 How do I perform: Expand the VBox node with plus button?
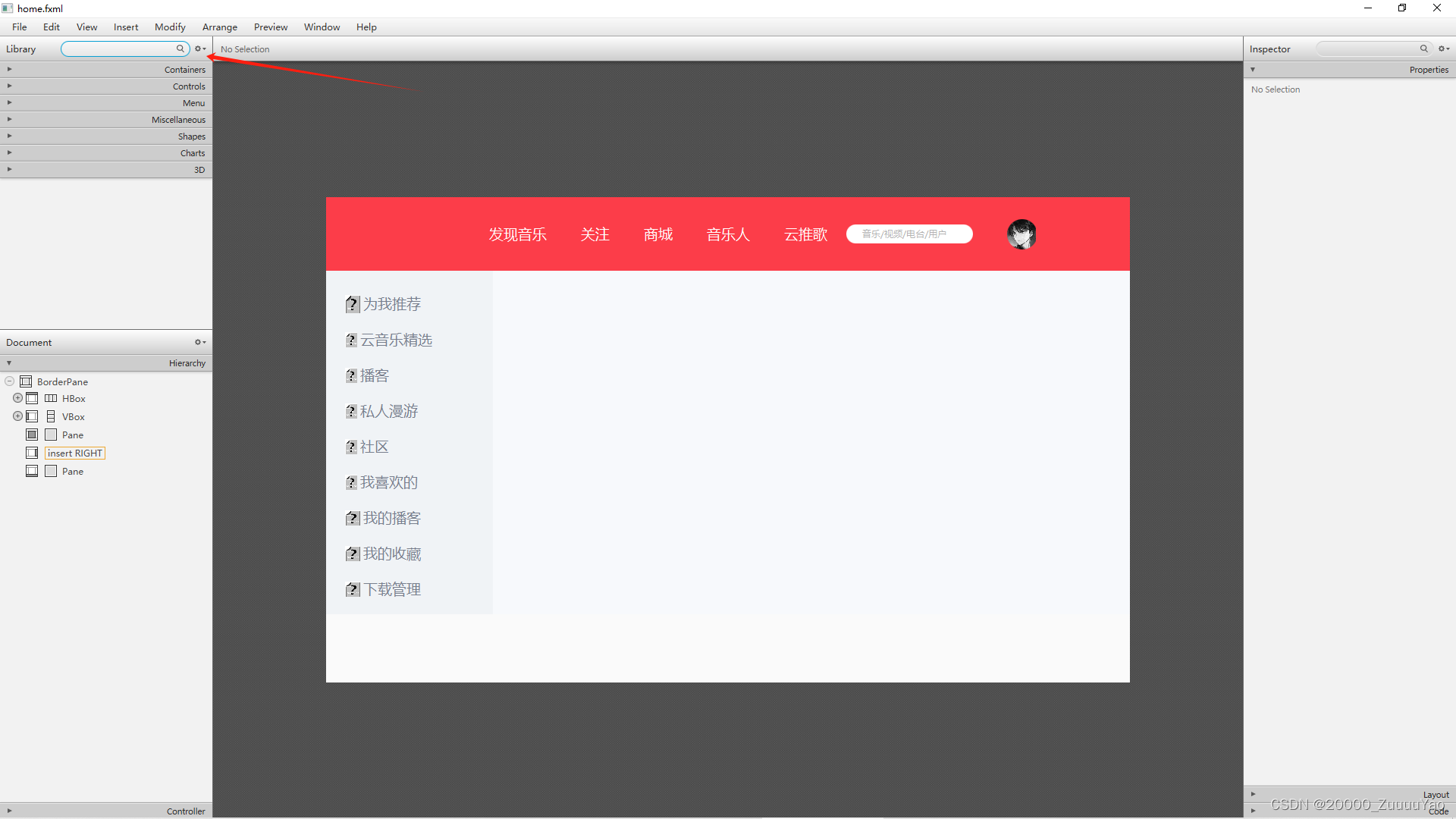17,416
